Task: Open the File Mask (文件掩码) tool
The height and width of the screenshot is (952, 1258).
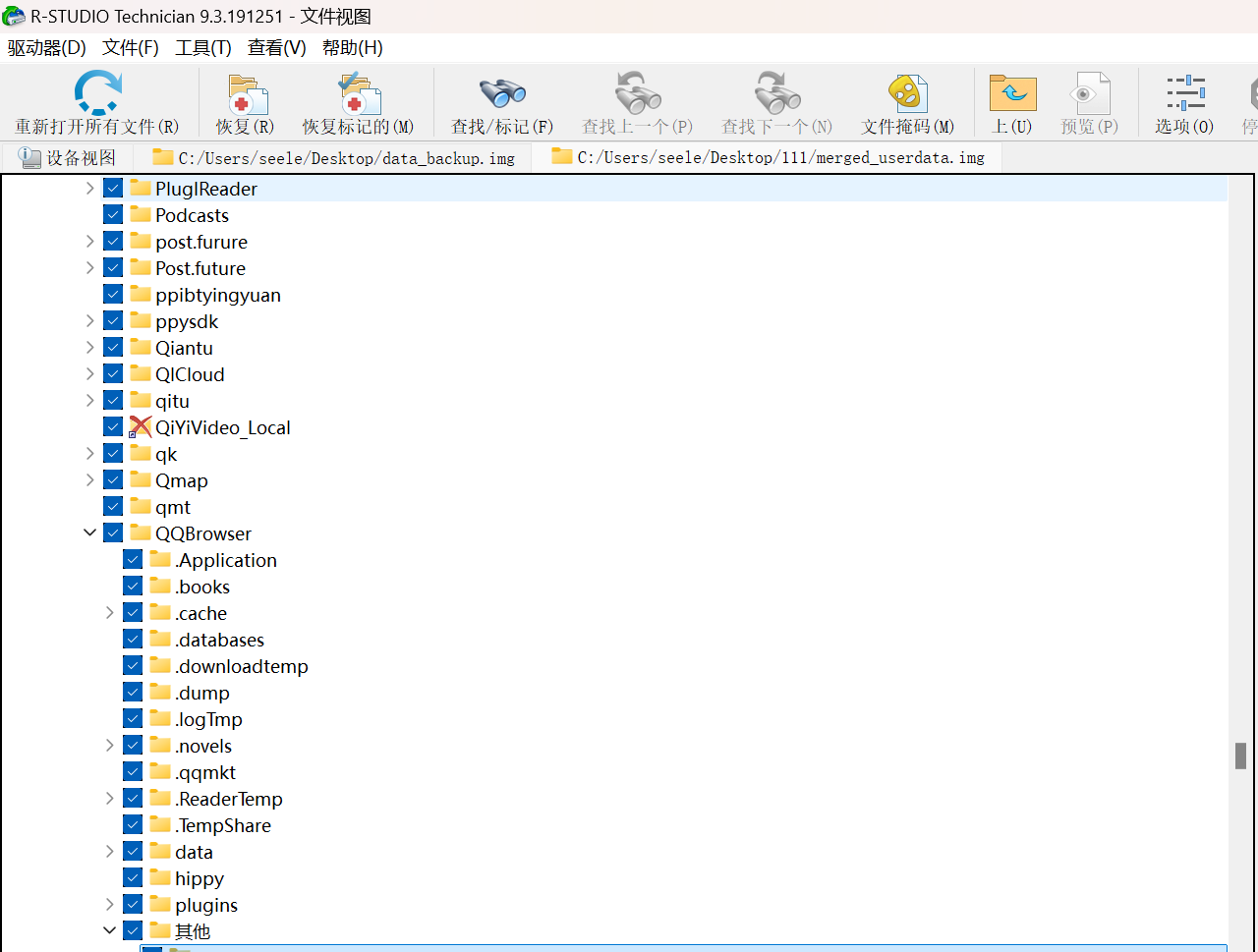Action: pos(907,93)
